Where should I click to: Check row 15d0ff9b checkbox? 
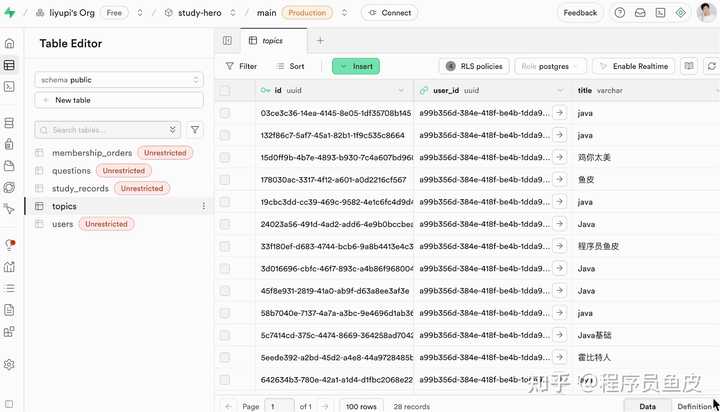pyautogui.click(x=225, y=158)
